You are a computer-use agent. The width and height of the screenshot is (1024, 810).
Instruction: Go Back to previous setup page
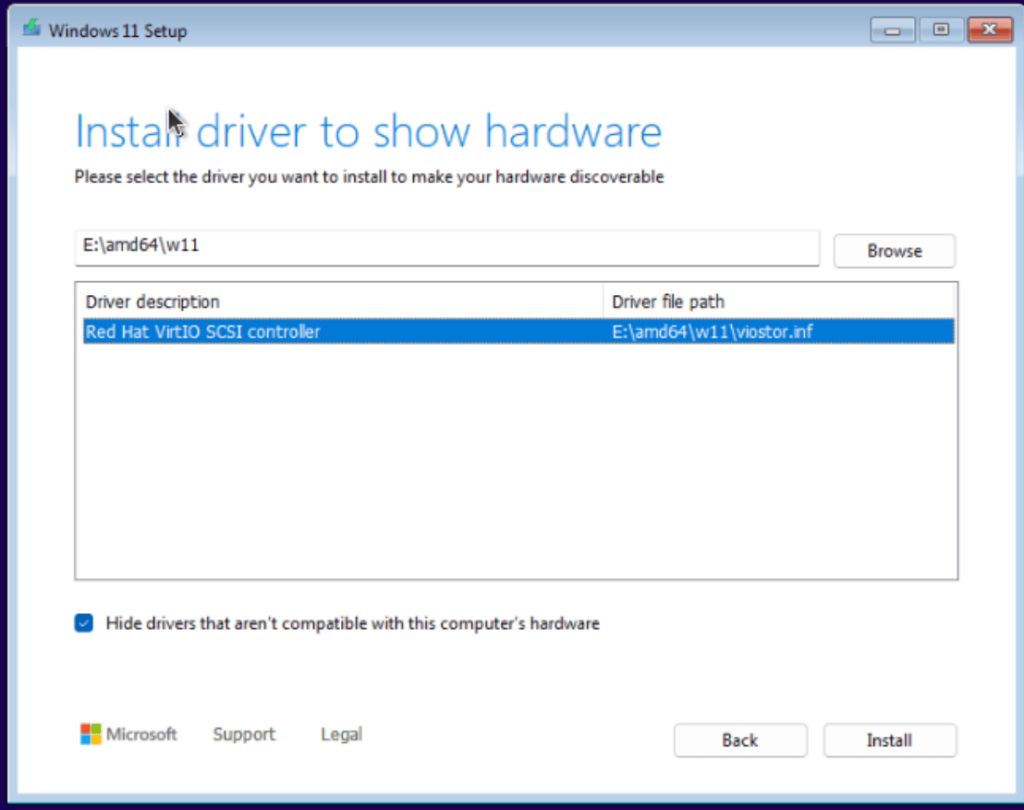(740, 740)
